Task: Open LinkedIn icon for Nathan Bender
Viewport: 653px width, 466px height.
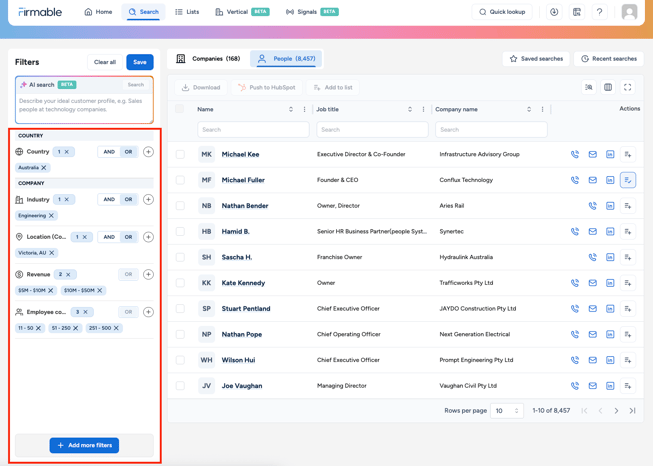Action: [x=610, y=206]
